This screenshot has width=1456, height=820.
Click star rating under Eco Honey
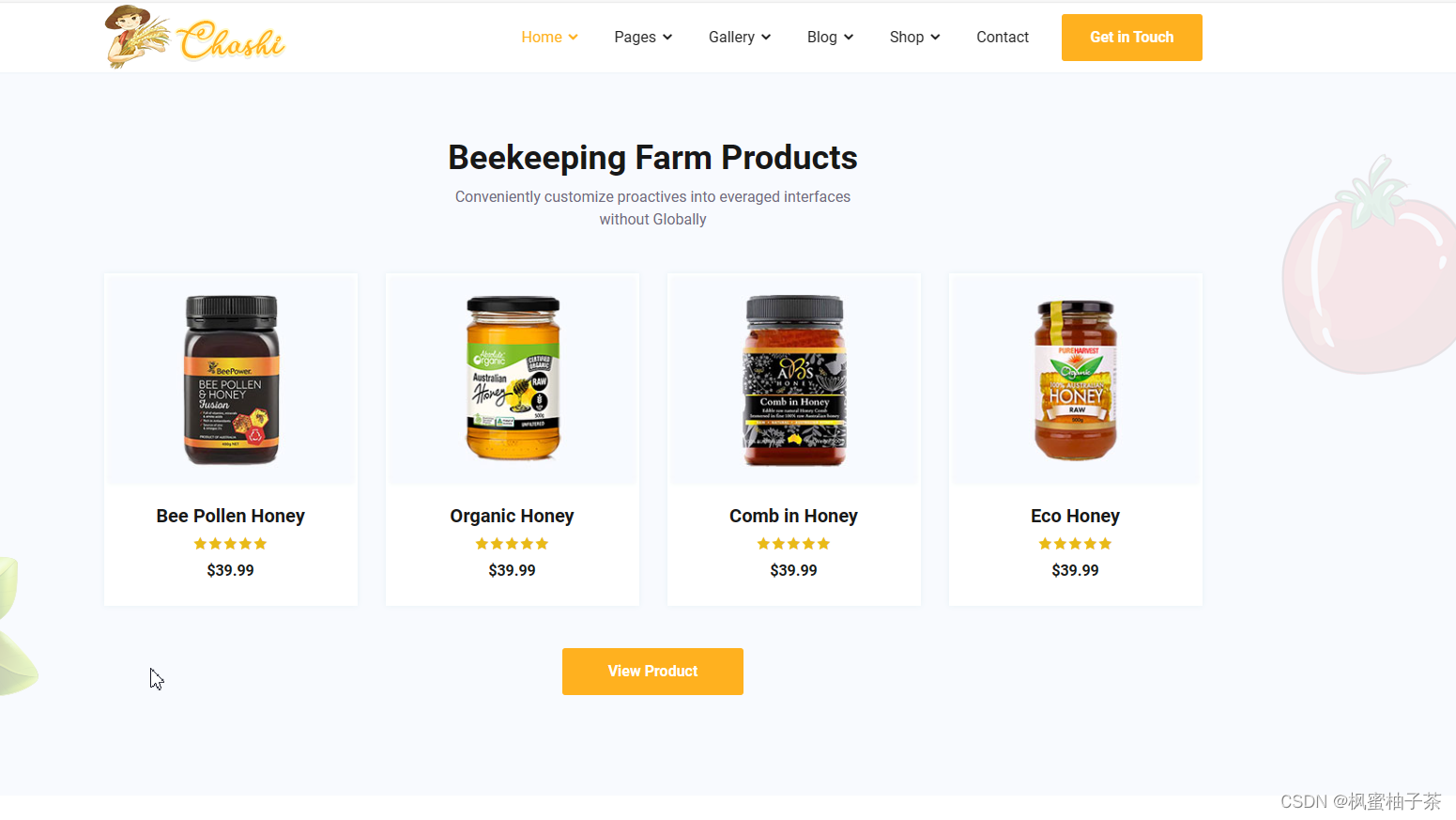pos(1076,544)
